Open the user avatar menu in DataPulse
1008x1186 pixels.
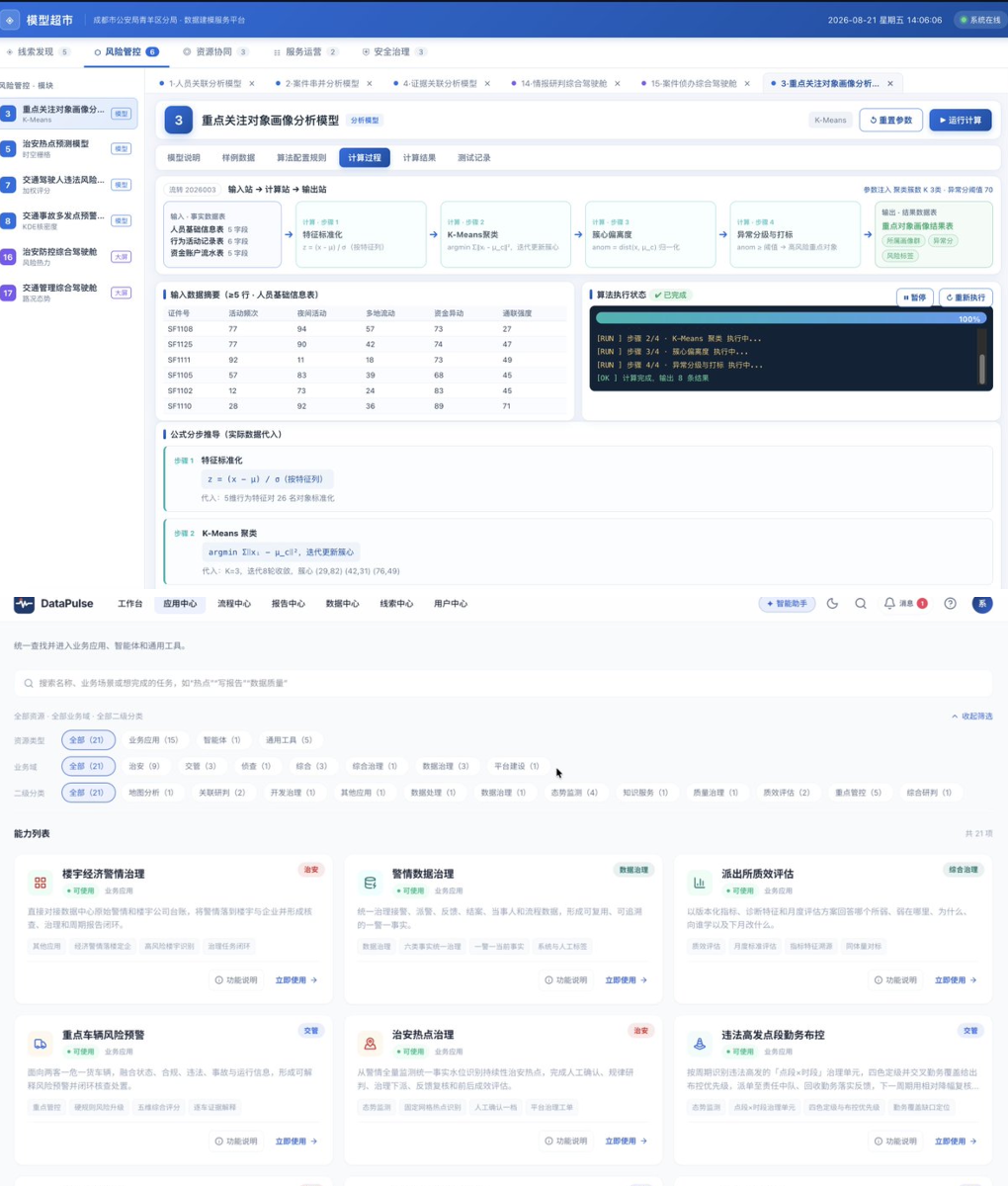point(981,604)
